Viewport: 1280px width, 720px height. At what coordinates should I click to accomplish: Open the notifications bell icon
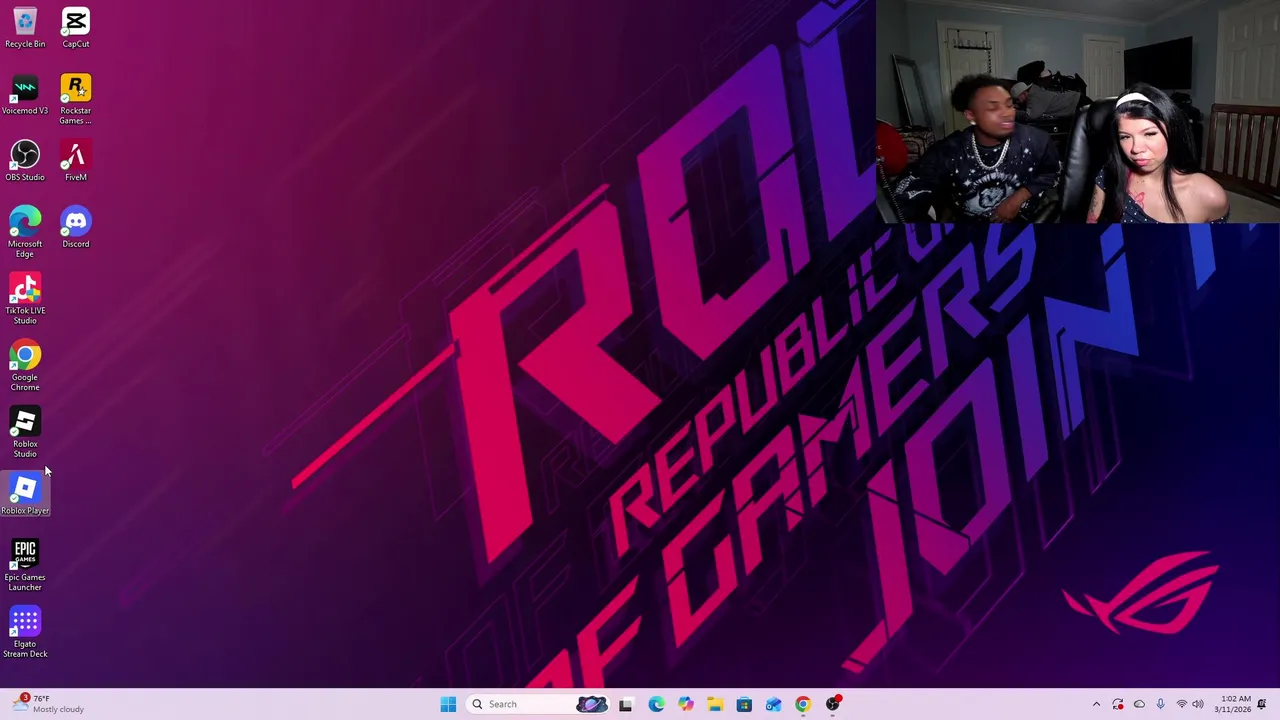1262,704
